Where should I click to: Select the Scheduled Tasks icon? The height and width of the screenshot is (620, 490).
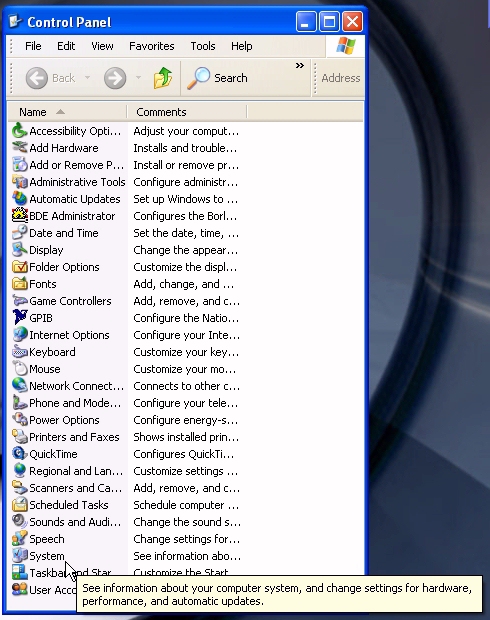pyautogui.click(x=19, y=505)
